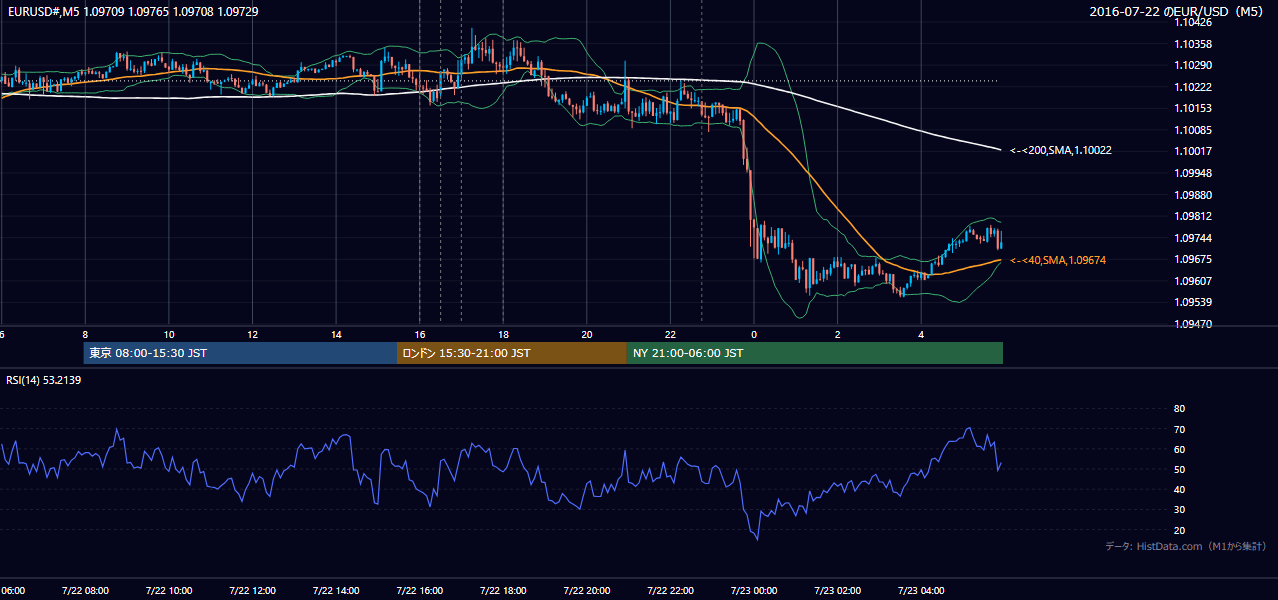Click the 7/22 18:00 time axis label

pyautogui.click(x=503, y=591)
